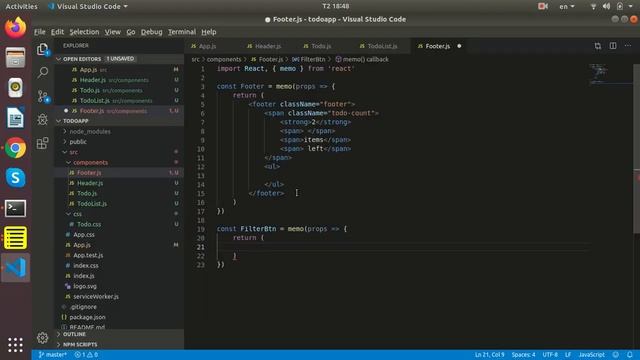
Task: Click the Visual Studio Code dock icon
Action: click(16, 268)
